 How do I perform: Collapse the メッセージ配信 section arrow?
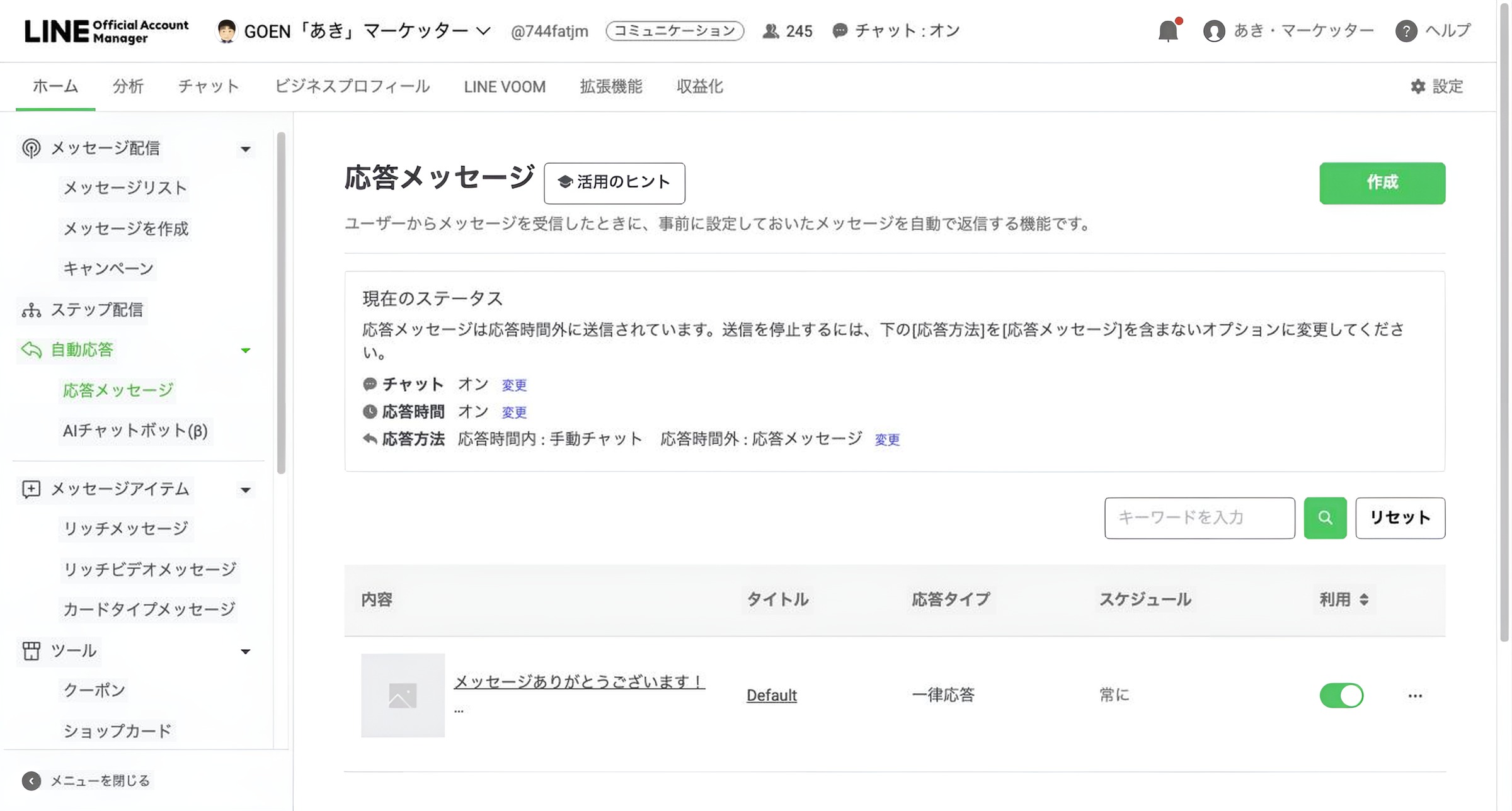click(246, 149)
